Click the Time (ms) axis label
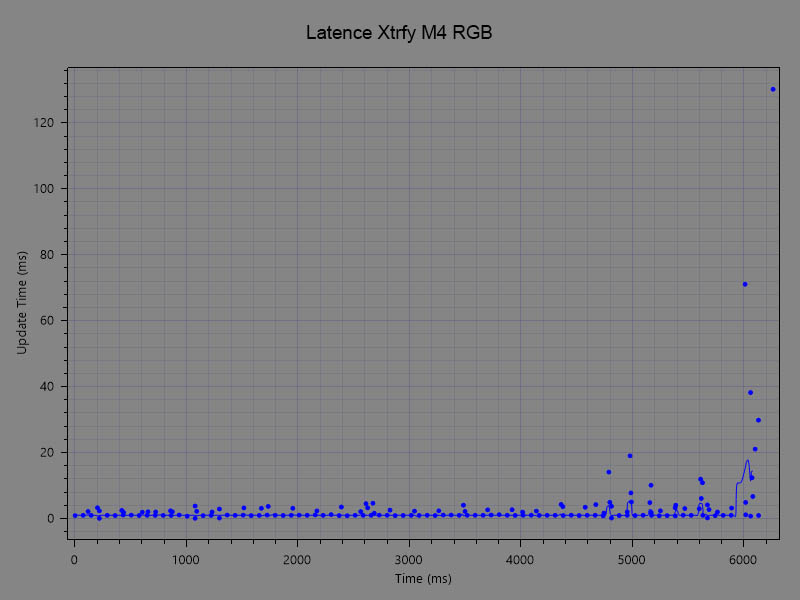 pyautogui.click(x=423, y=579)
